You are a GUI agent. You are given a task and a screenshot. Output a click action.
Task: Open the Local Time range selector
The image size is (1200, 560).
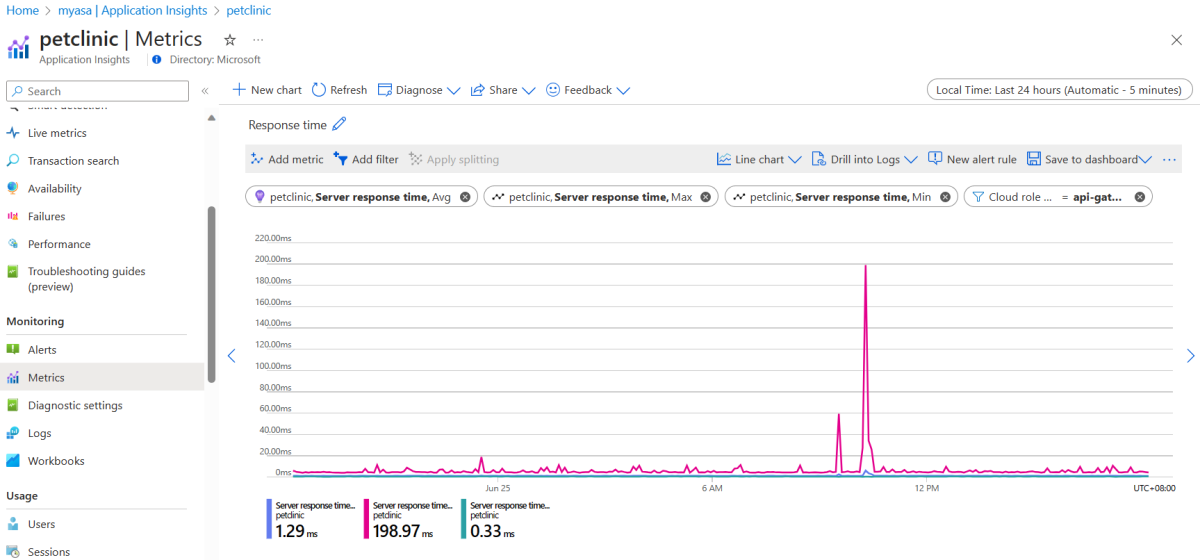(x=1059, y=90)
